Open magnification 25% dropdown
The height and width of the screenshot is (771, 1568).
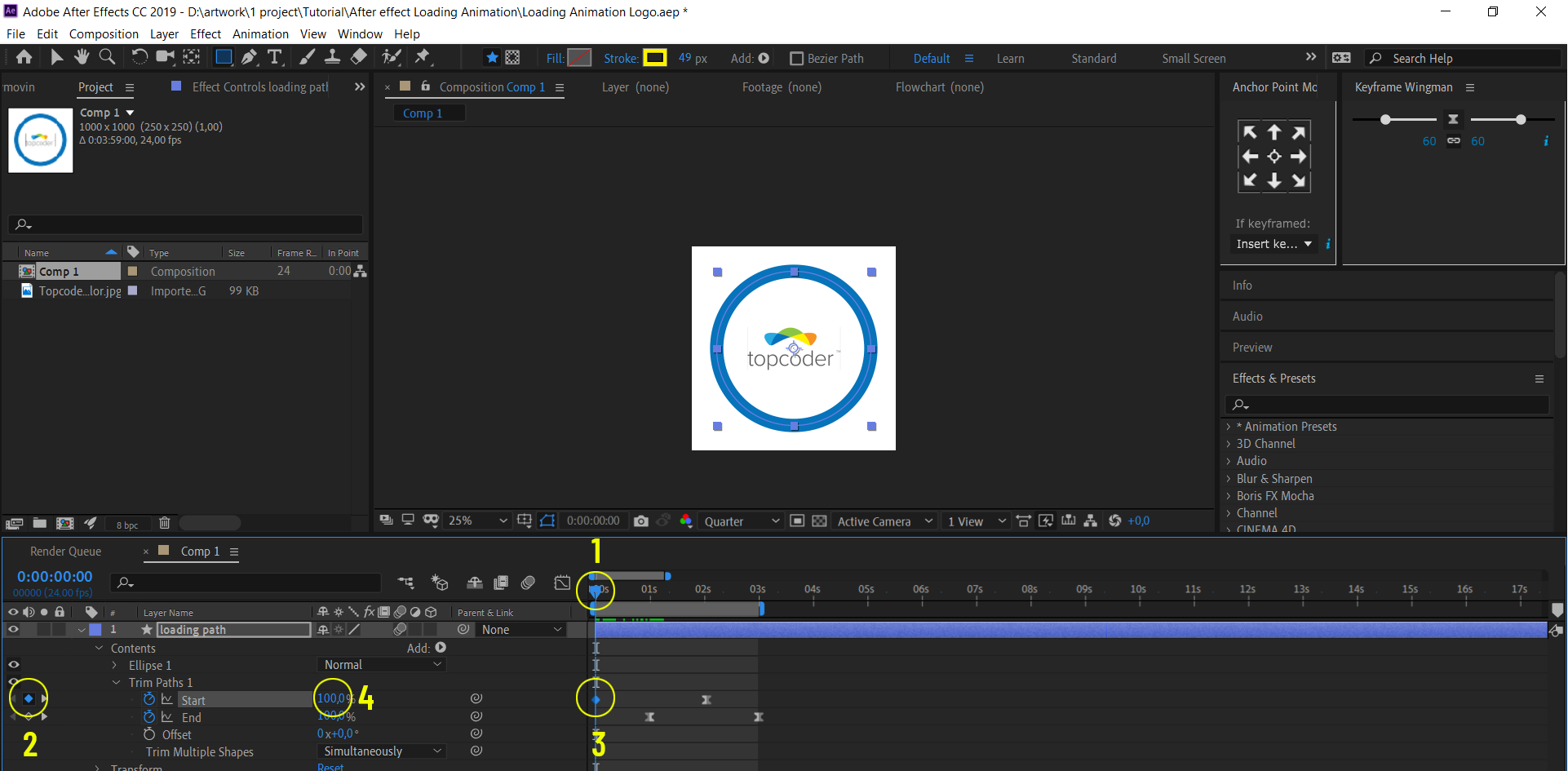click(477, 521)
